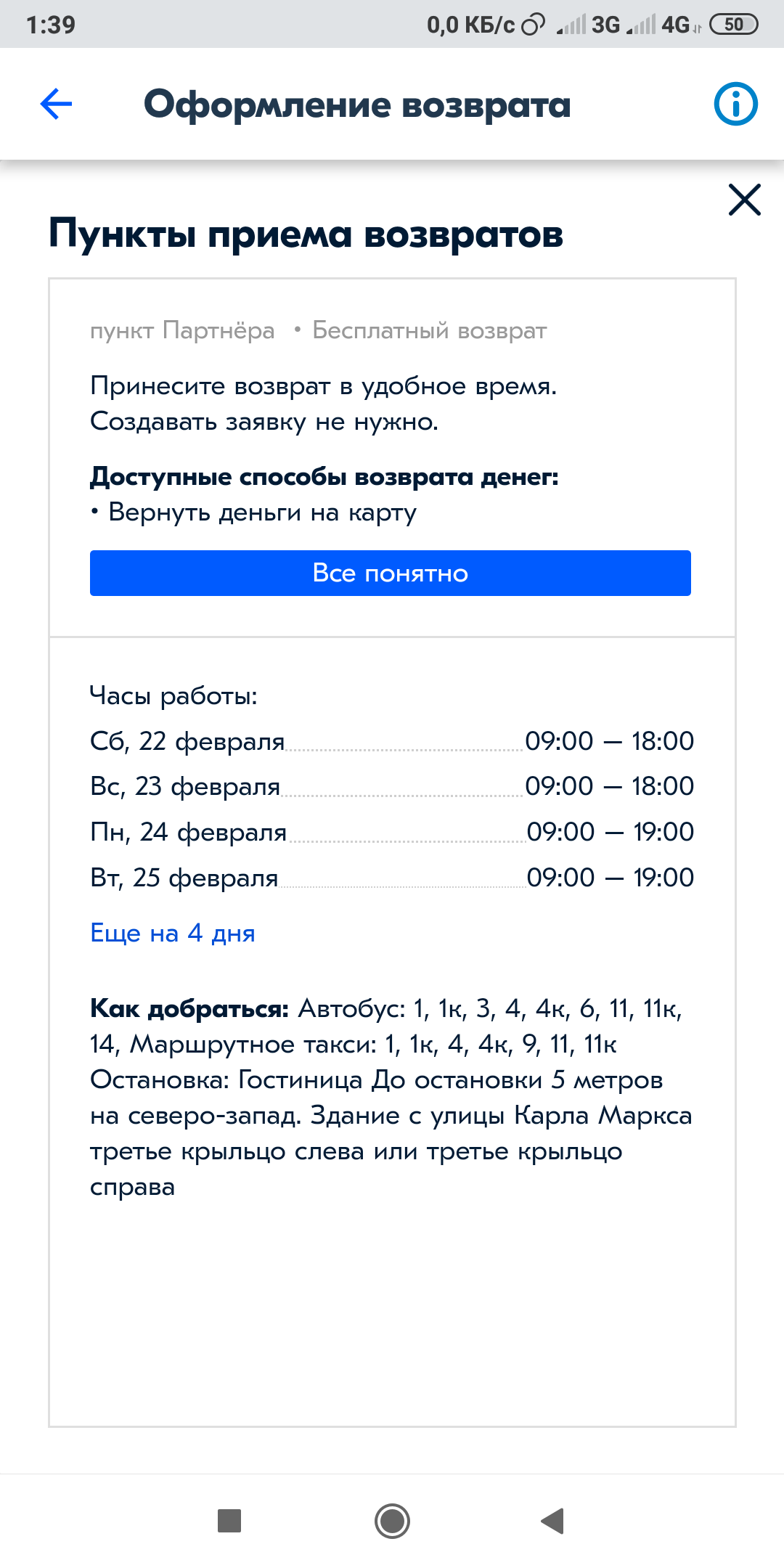This screenshot has width=784, height=1568.
Task: Tap the 'Все понятно' button
Action: coord(391,573)
